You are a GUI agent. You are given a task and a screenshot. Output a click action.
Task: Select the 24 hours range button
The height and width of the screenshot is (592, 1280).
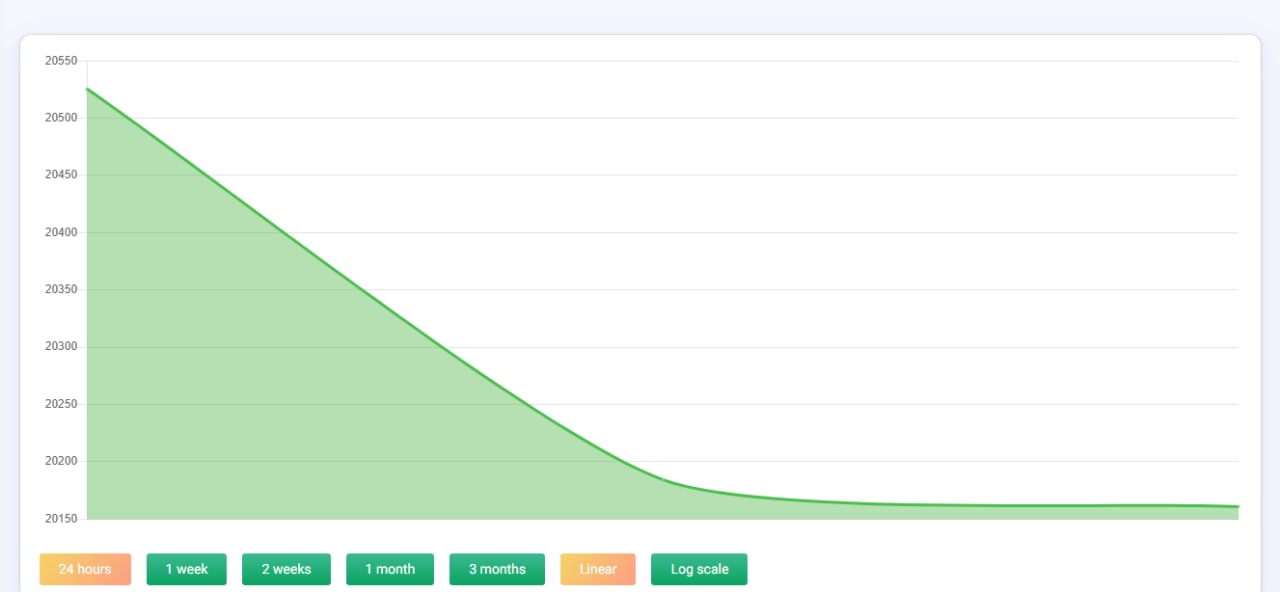[x=85, y=569]
